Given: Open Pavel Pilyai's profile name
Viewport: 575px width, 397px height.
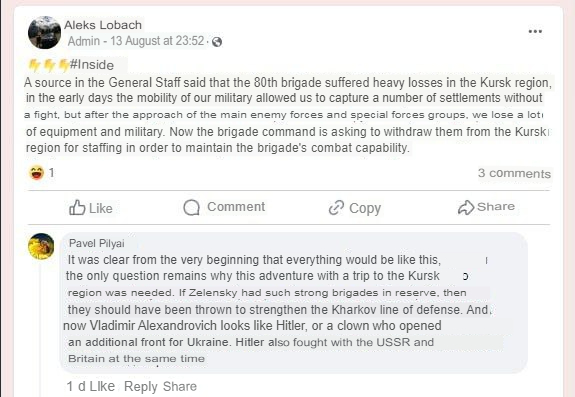Looking at the screenshot, I should pos(97,243).
